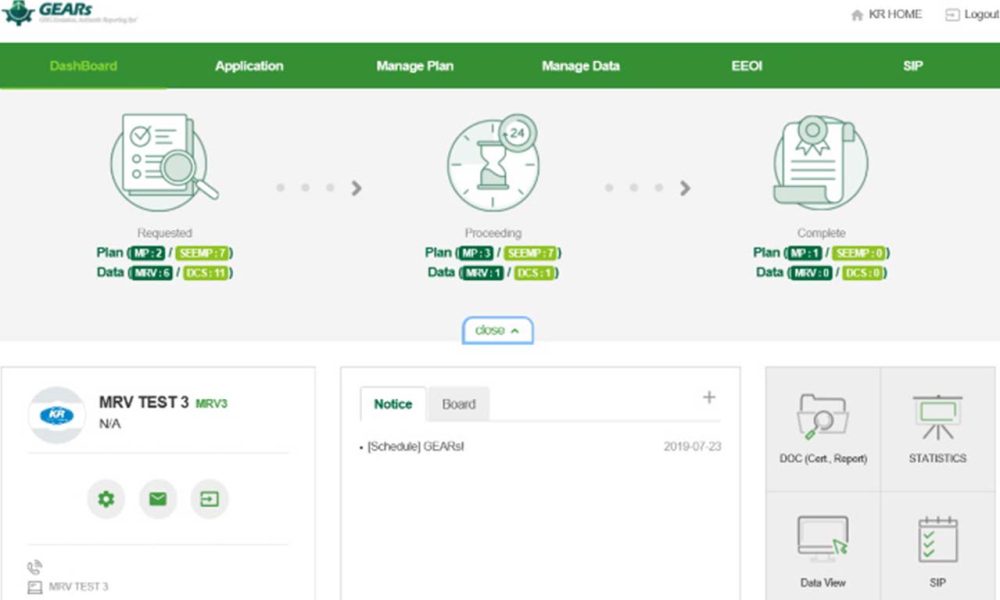This screenshot has width=1000, height=600.
Task: Log out using the Logout link
Action: tap(982, 14)
